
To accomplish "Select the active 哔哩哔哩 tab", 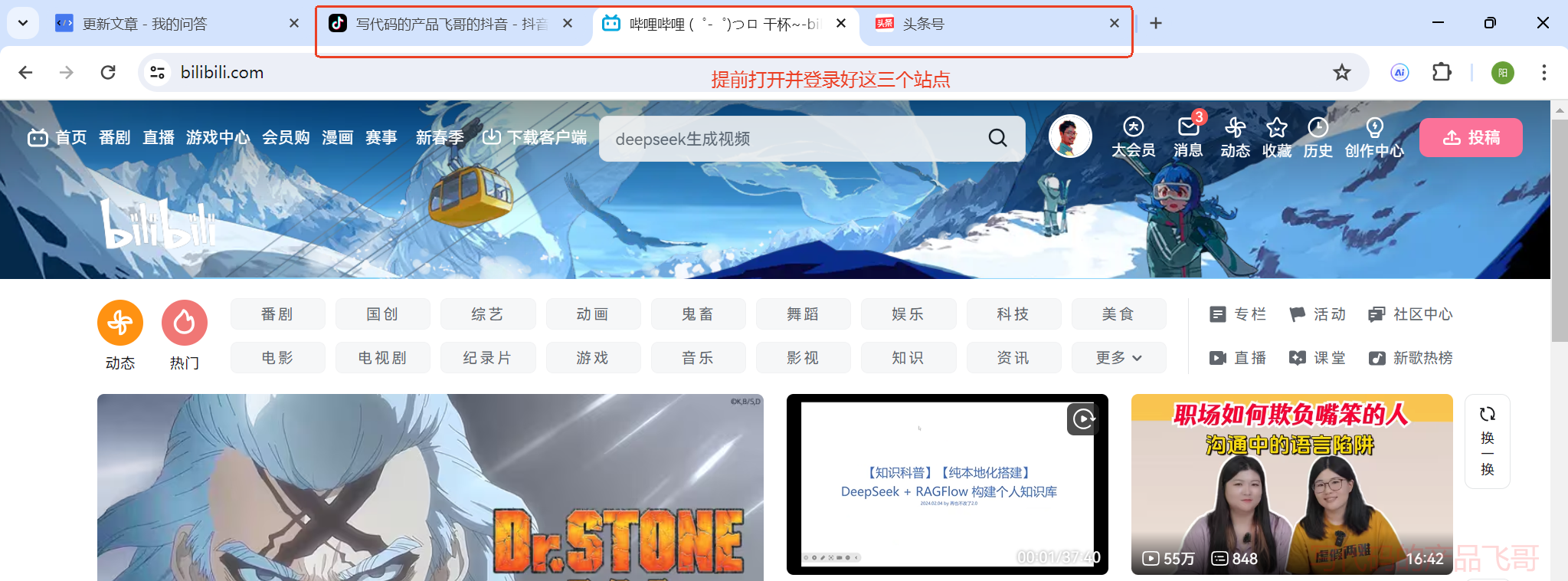I will [x=724, y=24].
